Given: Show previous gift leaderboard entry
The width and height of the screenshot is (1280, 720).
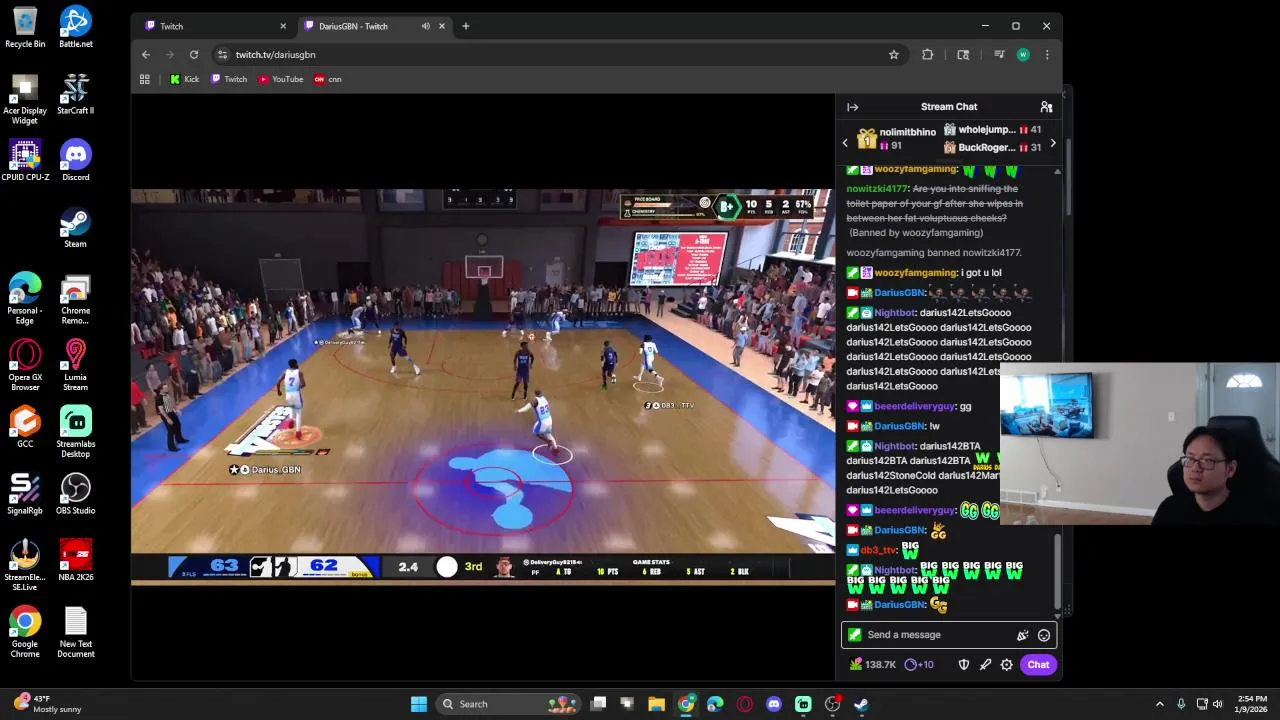Looking at the screenshot, I should pos(845,143).
